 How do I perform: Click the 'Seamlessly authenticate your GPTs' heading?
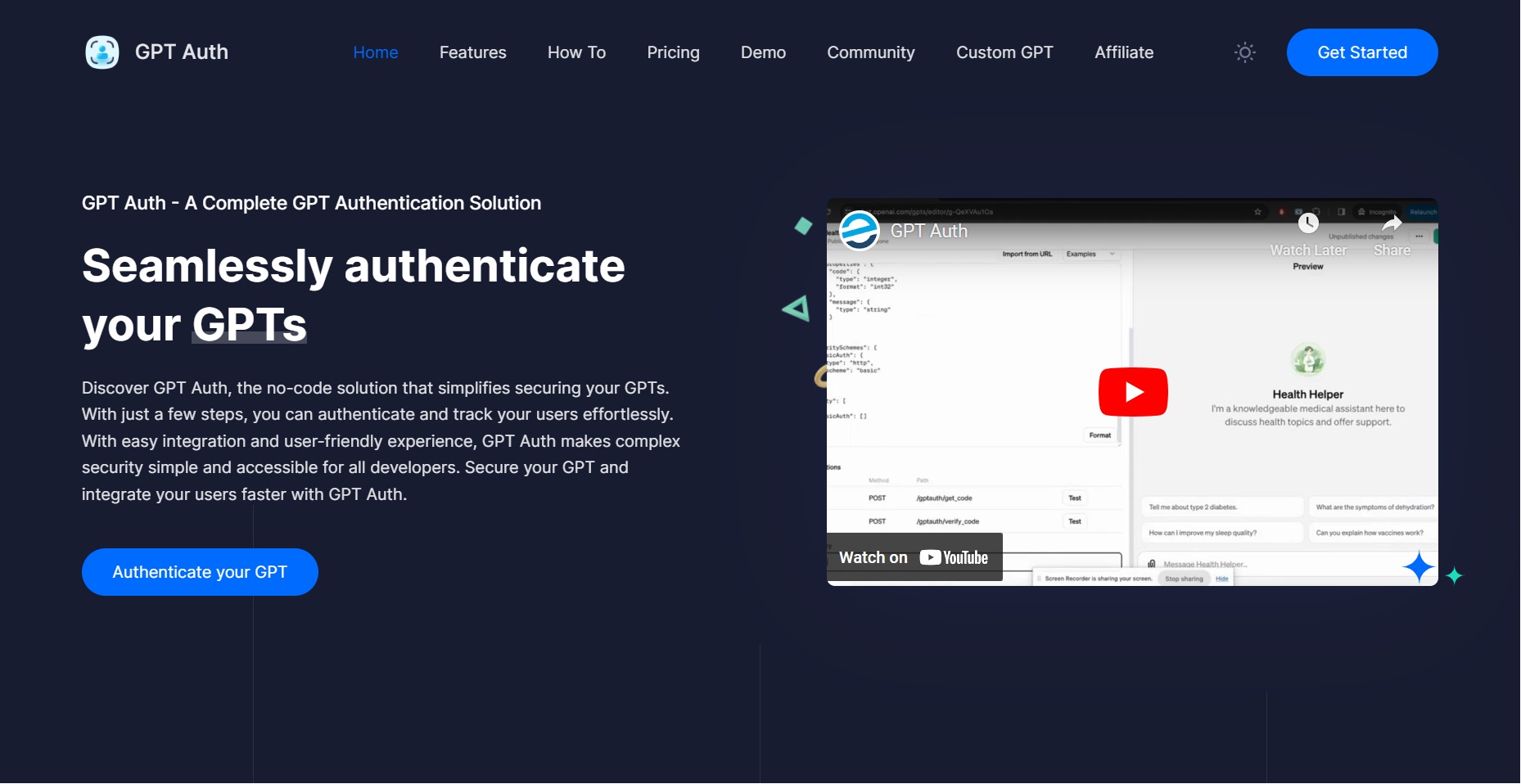coord(354,295)
